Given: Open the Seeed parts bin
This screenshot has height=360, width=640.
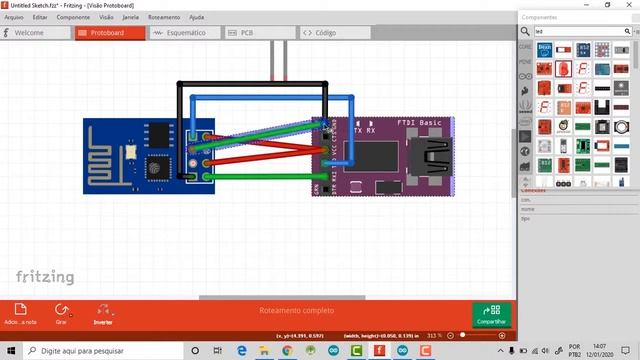Looking at the screenshot, I should click(x=525, y=106).
